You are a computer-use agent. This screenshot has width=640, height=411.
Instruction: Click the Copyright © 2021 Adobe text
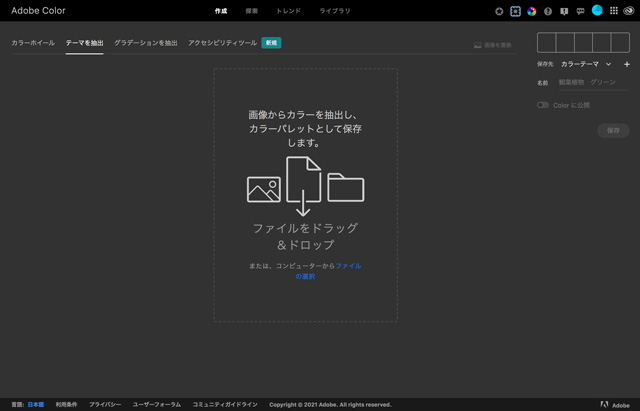pos(330,404)
